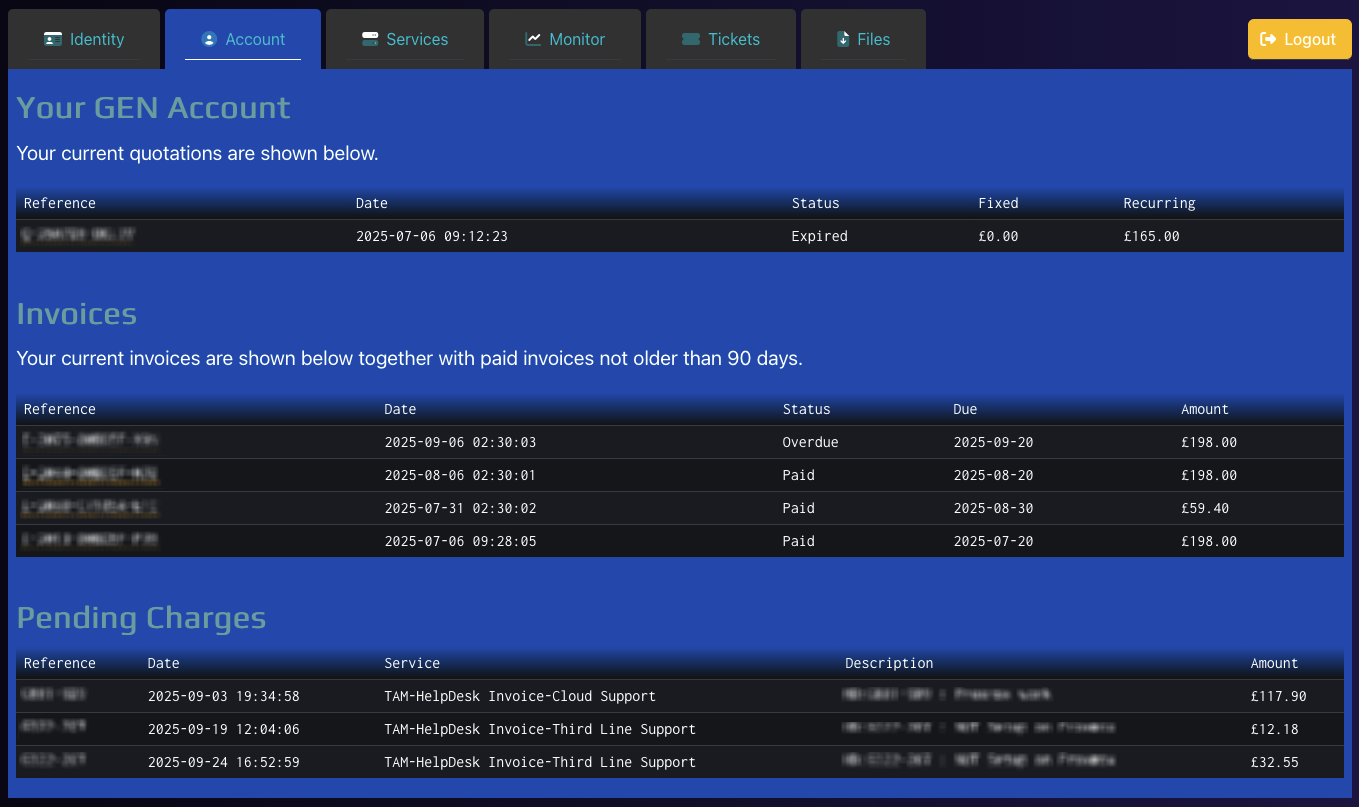
Task: Open the Files tab
Action: [863, 39]
